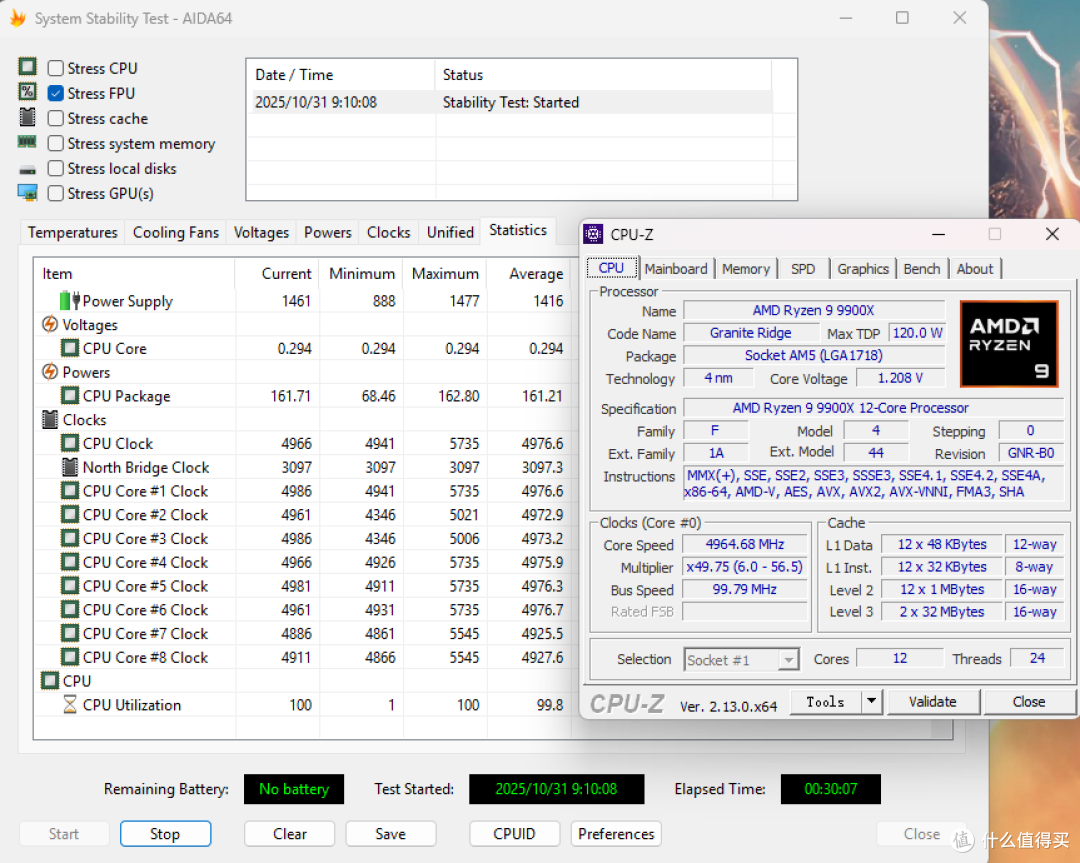Stop the stability test
The image size is (1080, 863).
pyautogui.click(x=165, y=834)
